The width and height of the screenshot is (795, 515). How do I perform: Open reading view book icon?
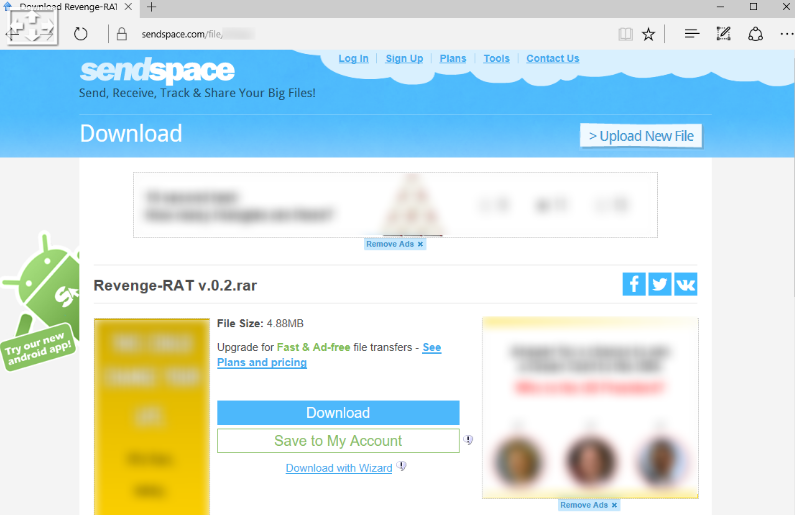(x=625, y=34)
